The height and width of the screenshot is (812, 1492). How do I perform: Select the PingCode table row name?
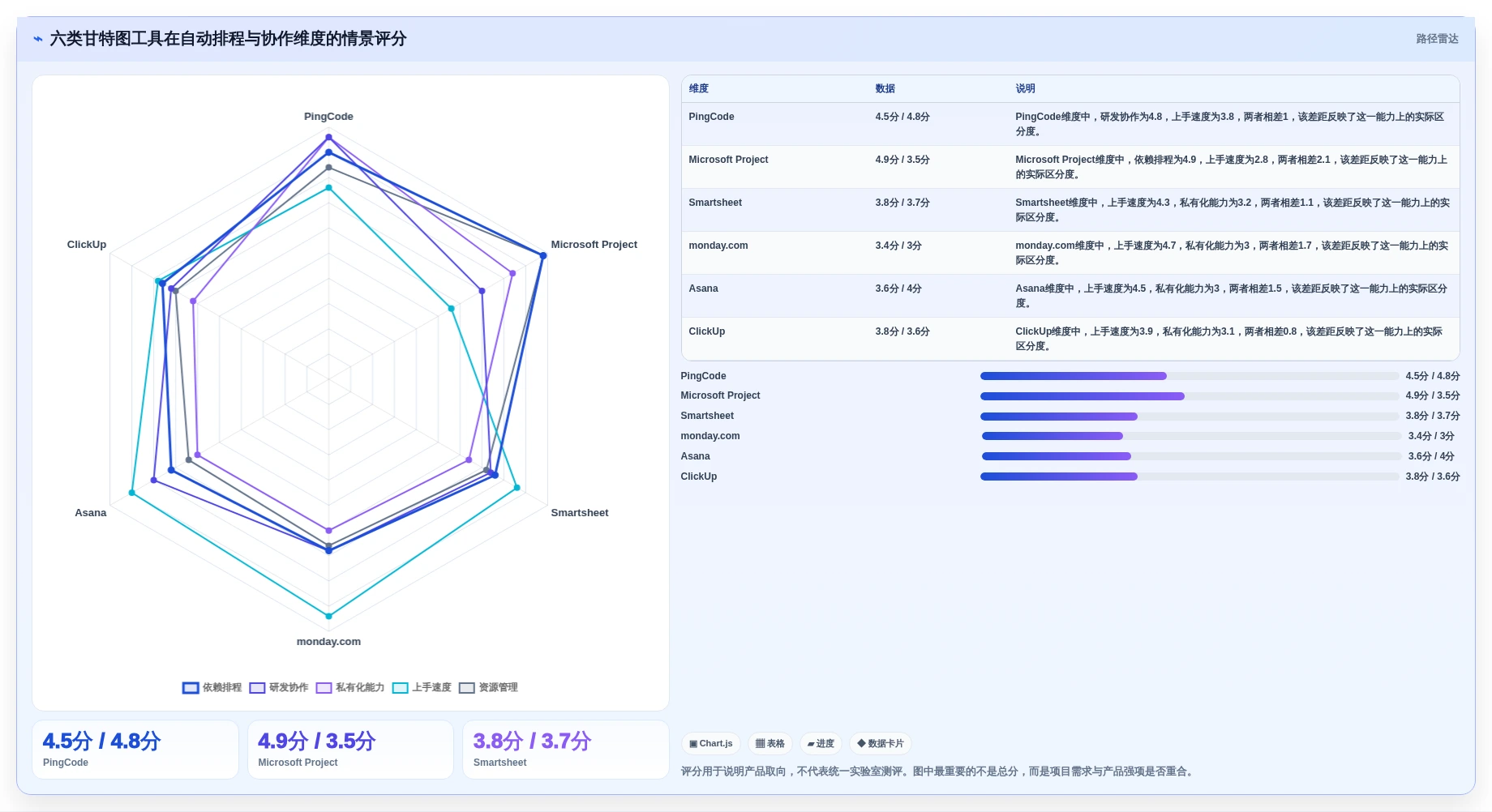point(711,117)
